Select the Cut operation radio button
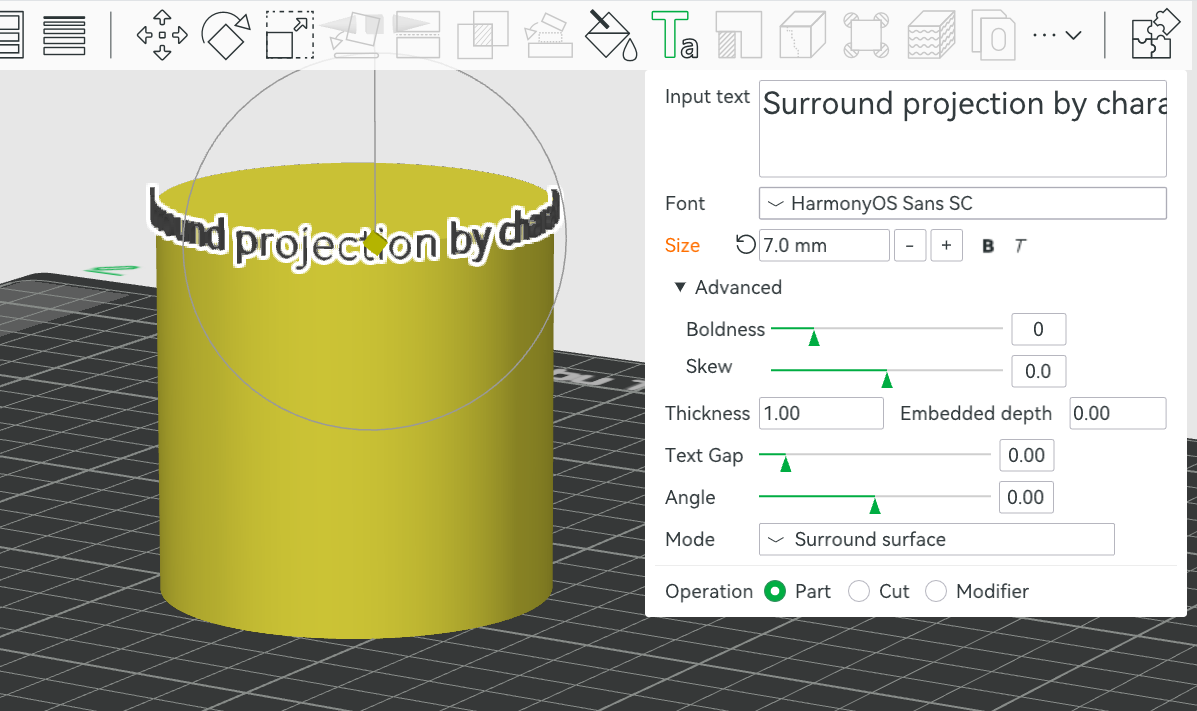1197x711 pixels. click(859, 591)
